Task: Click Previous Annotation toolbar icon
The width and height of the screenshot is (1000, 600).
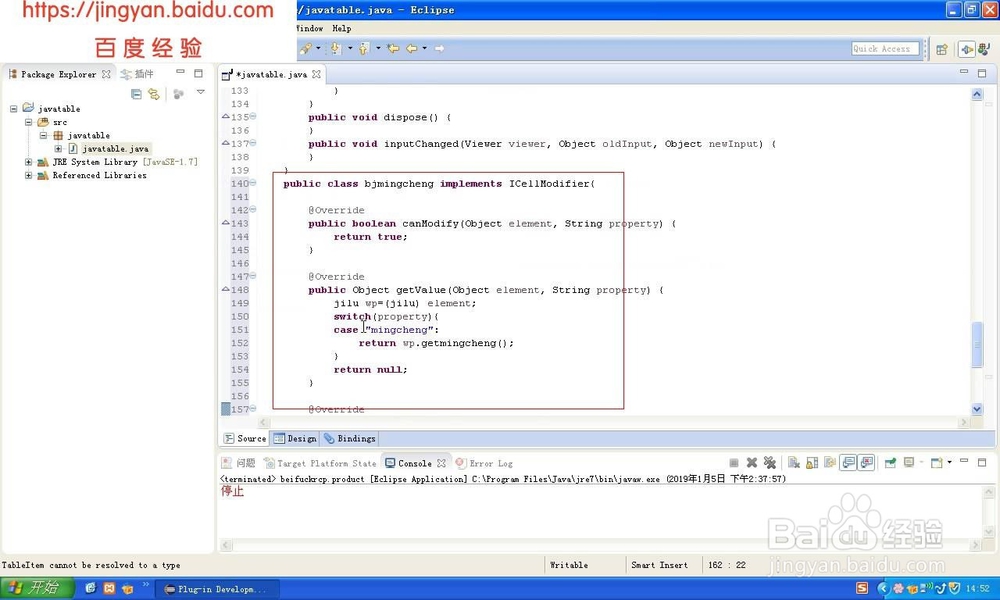Action: tap(364, 48)
